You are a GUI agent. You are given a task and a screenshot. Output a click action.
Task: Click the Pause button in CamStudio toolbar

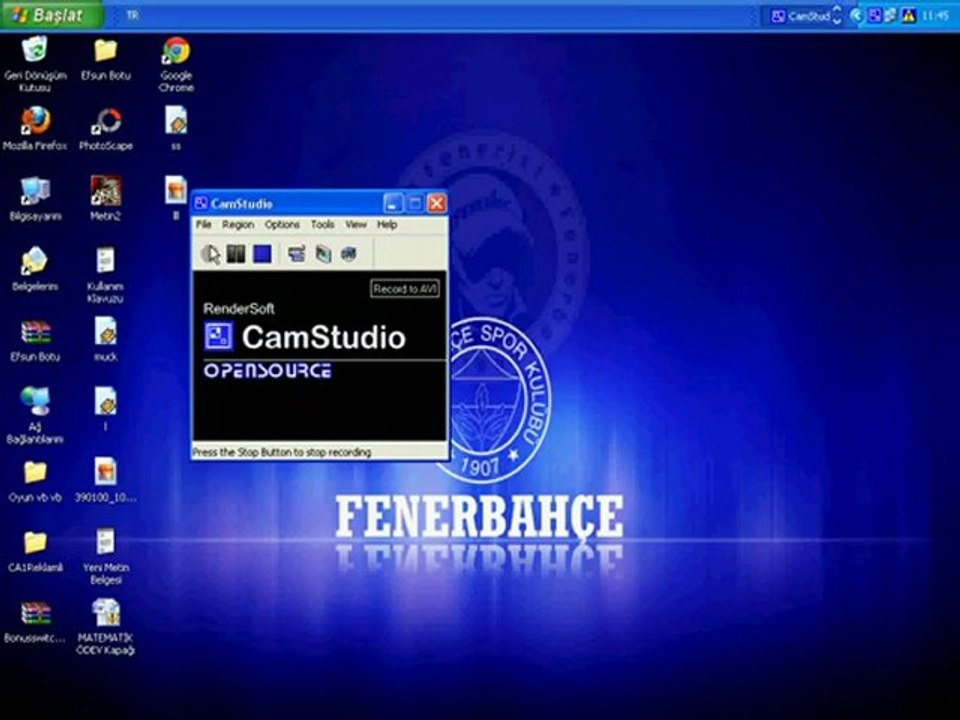tap(236, 254)
